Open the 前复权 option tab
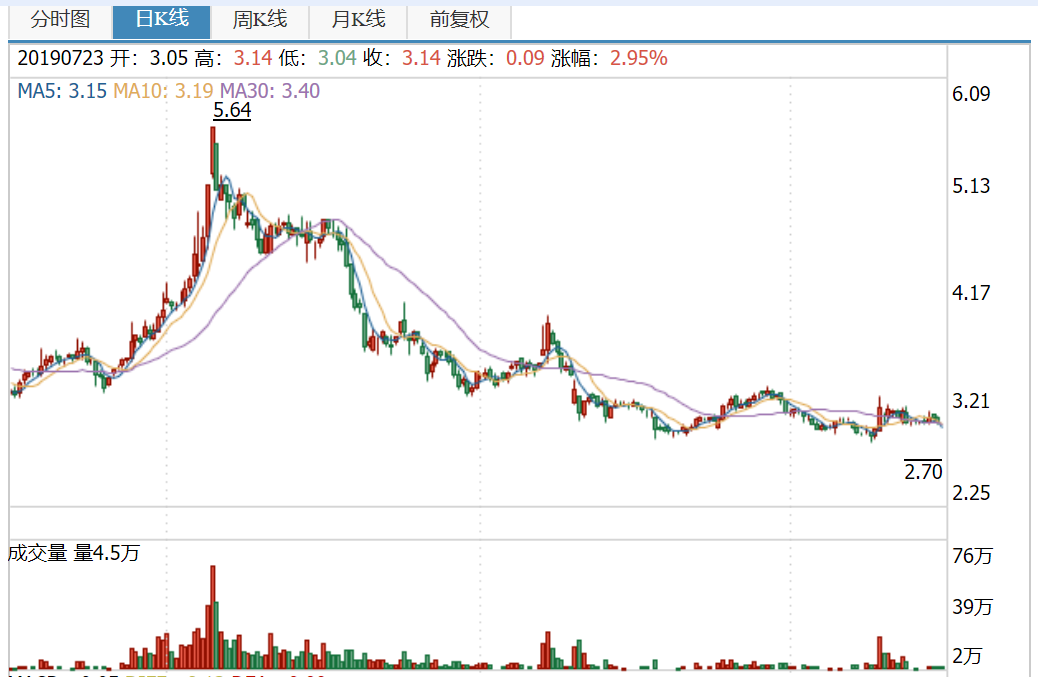Image resolution: width=1038 pixels, height=677 pixels. point(459,21)
